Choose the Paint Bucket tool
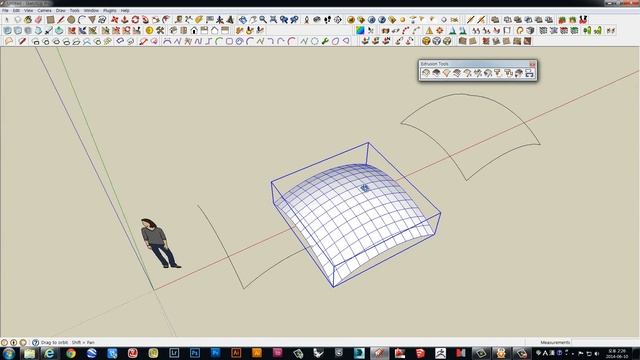The height and width of the screenshot is (360, 640). (28, 20)
